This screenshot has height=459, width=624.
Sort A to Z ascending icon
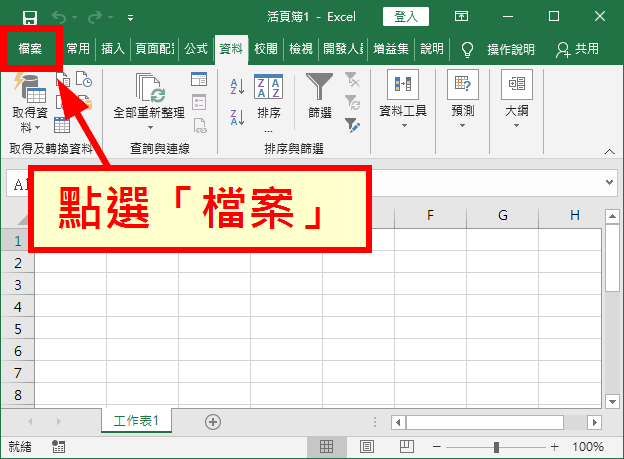coord(237,86)
